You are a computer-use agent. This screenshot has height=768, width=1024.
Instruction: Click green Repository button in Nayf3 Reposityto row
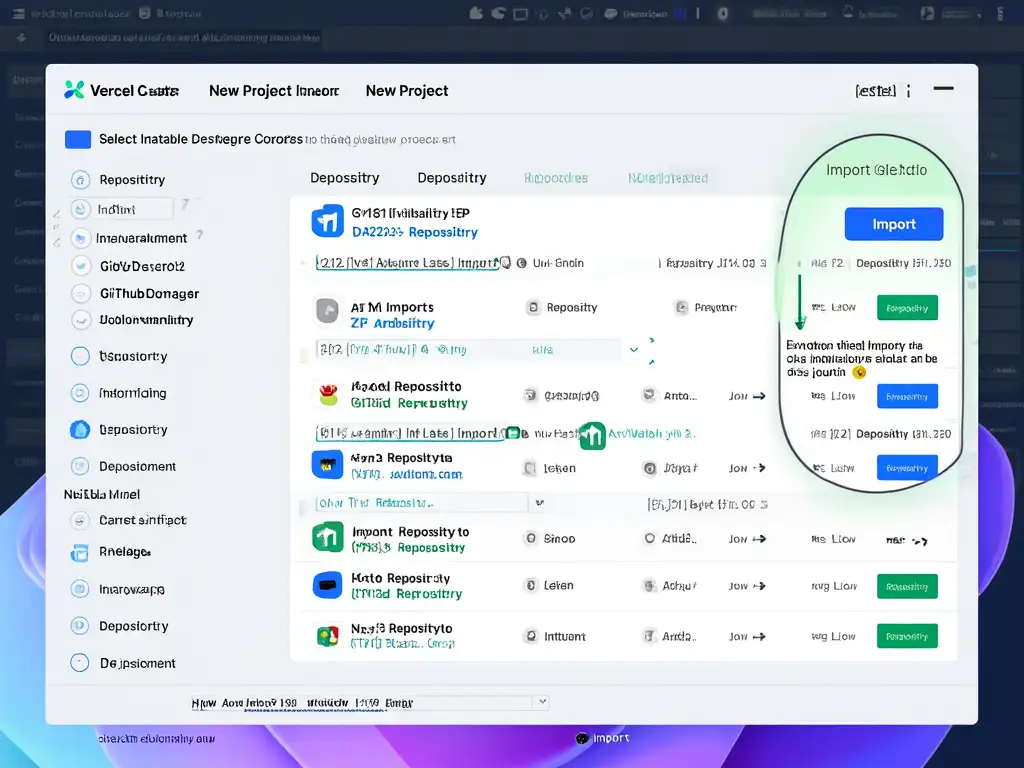(x=907, y=636)
